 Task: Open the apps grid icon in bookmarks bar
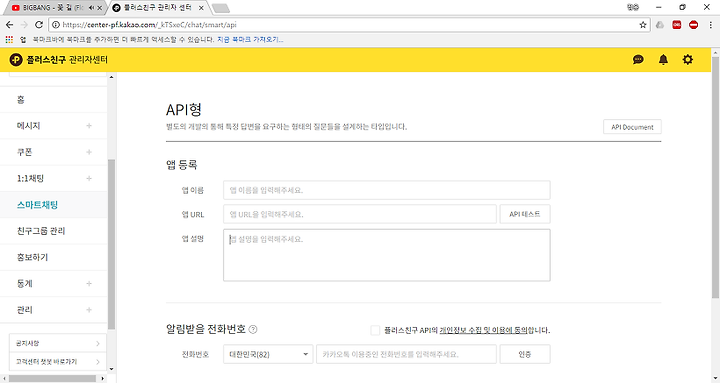(x=9, y=40)
